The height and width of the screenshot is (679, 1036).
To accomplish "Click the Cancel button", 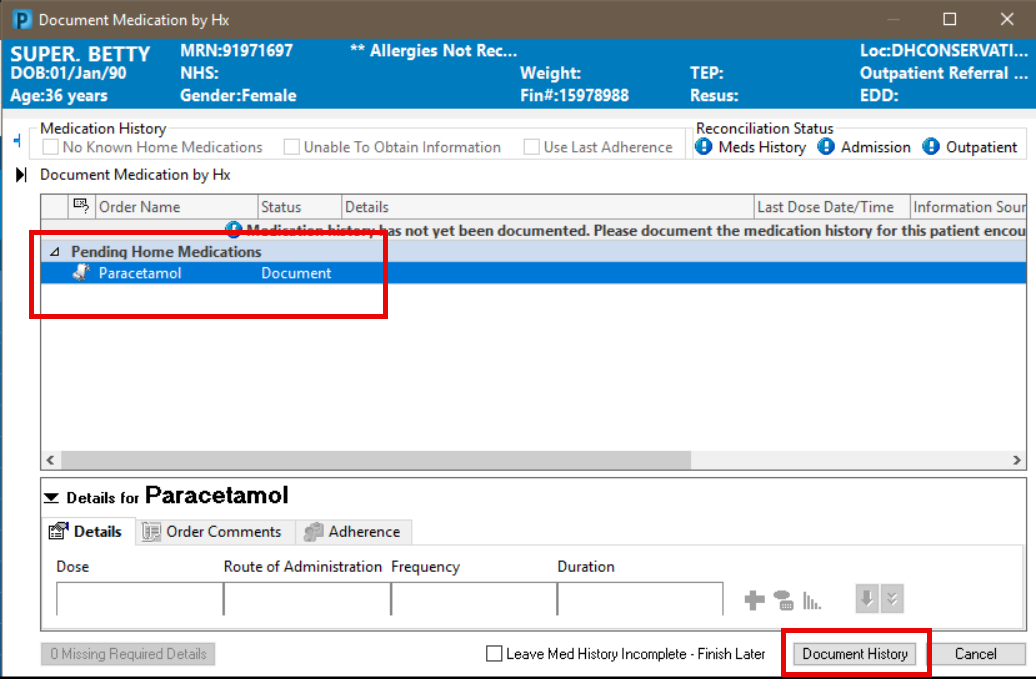I will pos(975,654).
